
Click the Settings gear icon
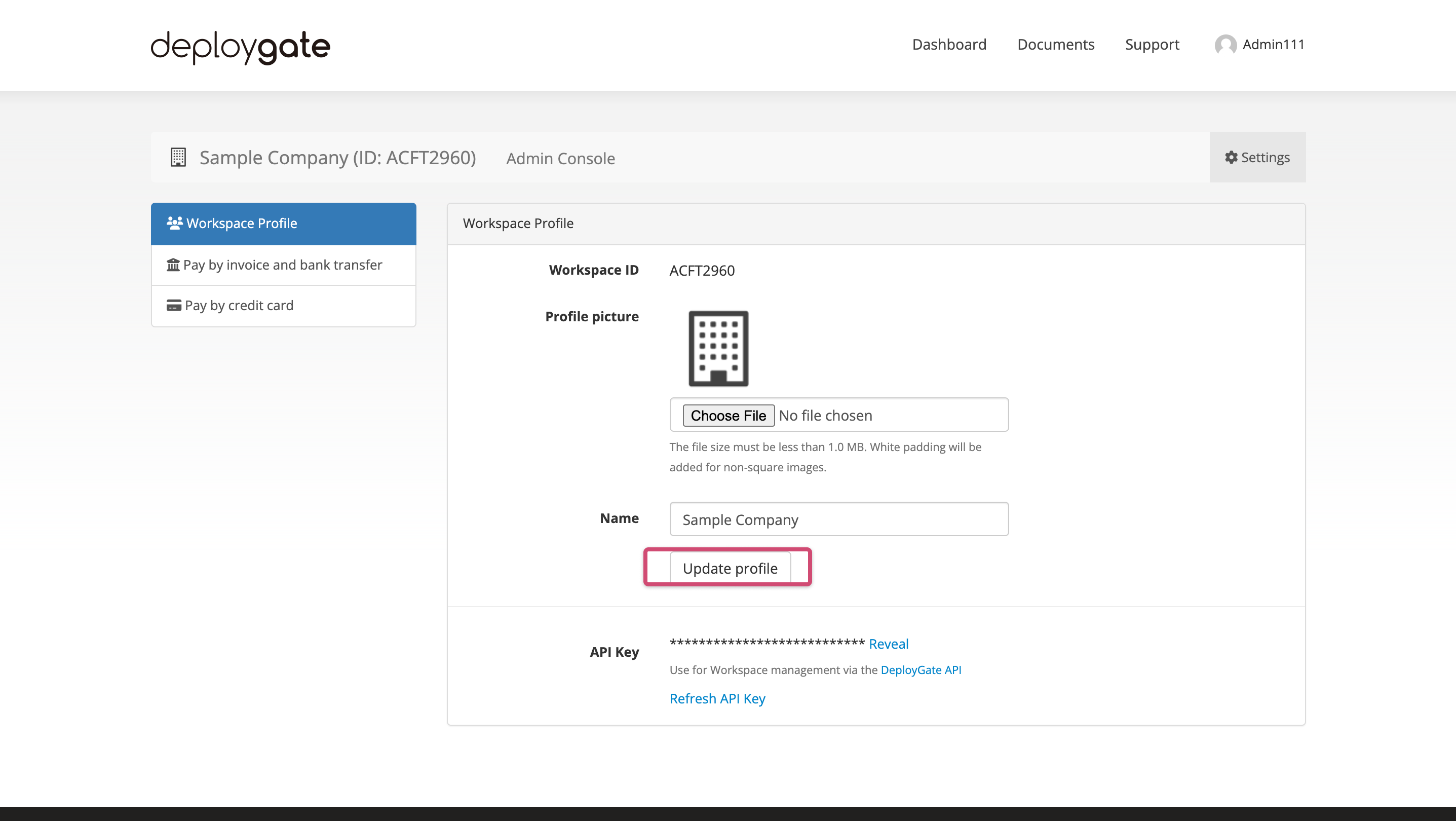coord(1231,157)
